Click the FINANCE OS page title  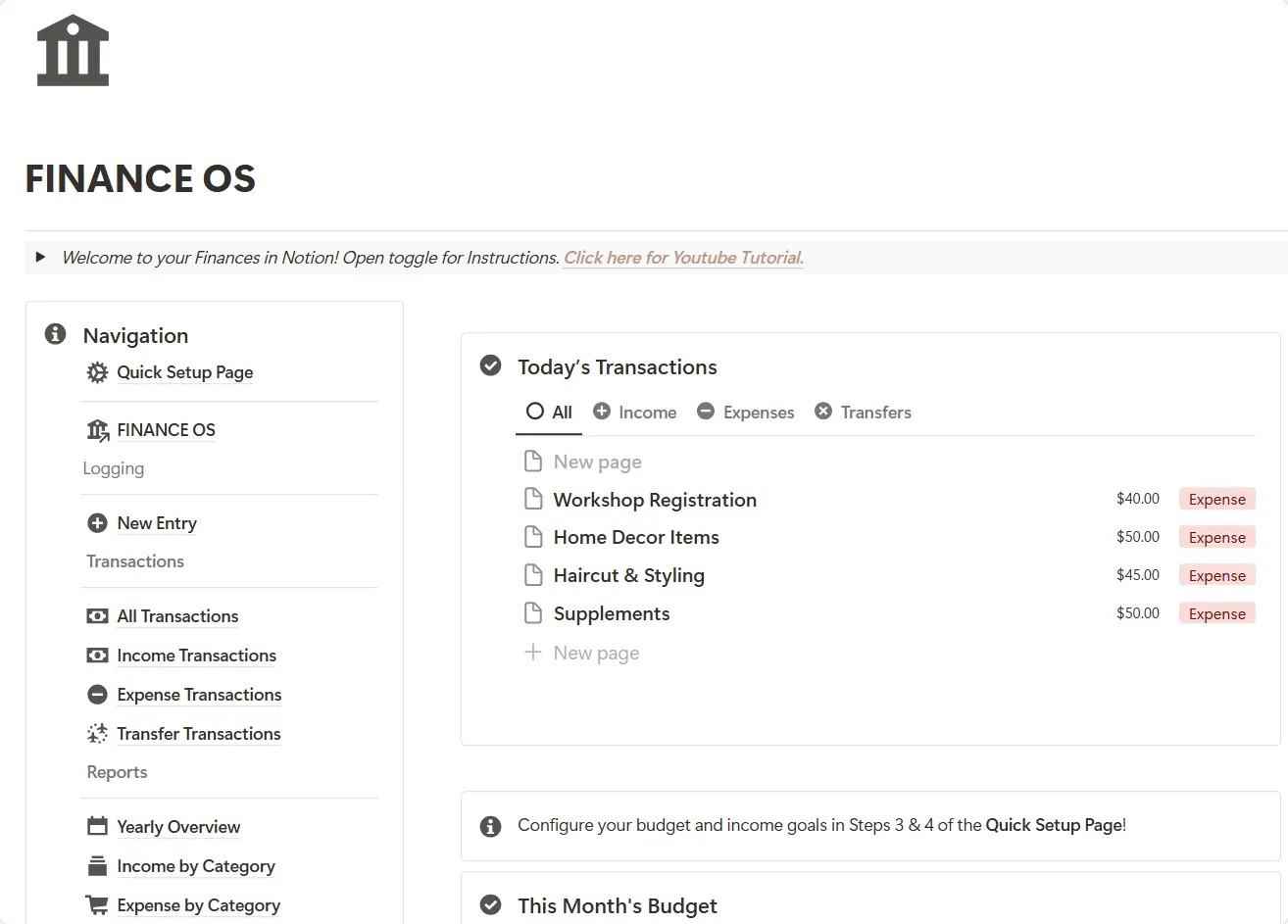[140, 178]
